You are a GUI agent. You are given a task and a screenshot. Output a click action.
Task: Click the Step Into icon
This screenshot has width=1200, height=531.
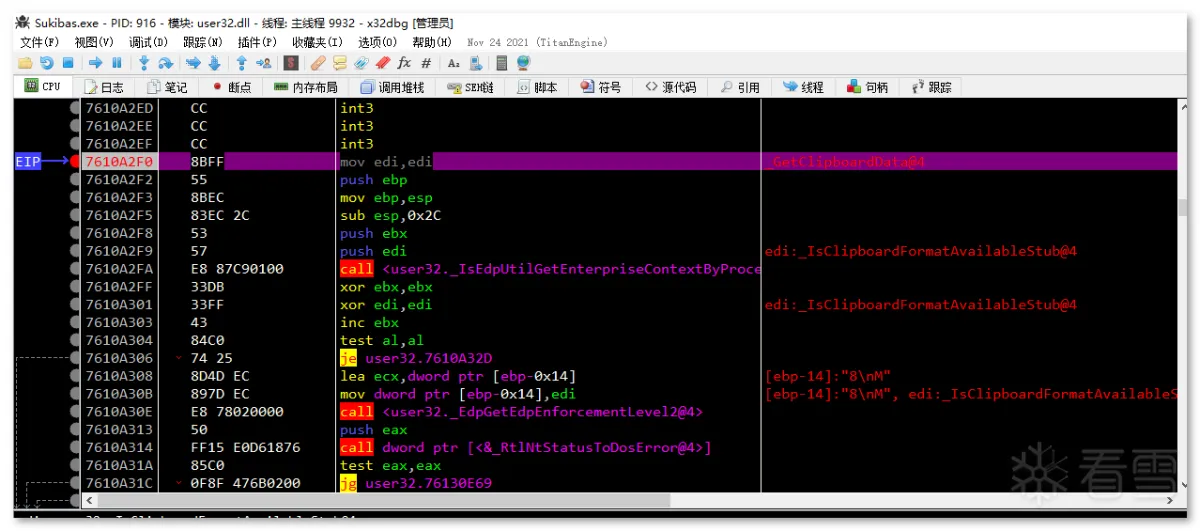coord(144,63)
